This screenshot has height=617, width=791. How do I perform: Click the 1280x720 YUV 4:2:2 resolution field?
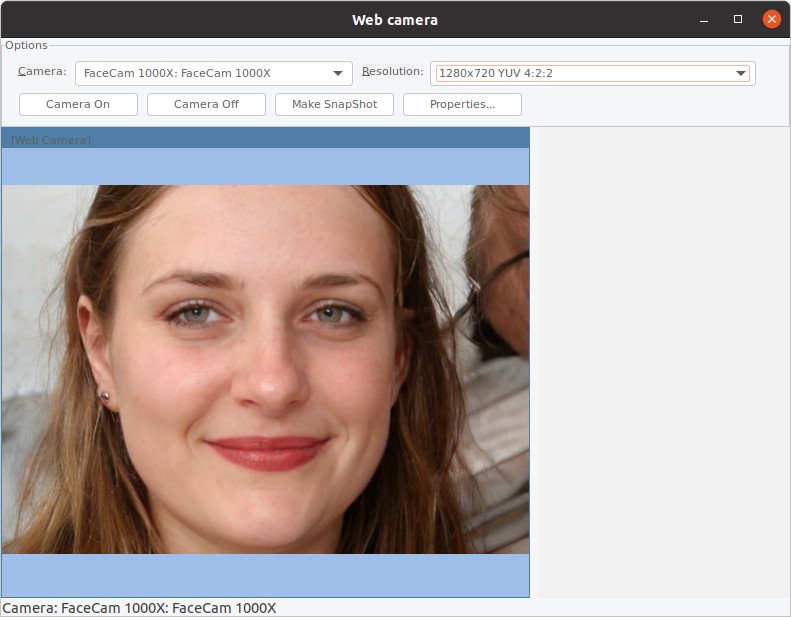click(x=580, y=73)
